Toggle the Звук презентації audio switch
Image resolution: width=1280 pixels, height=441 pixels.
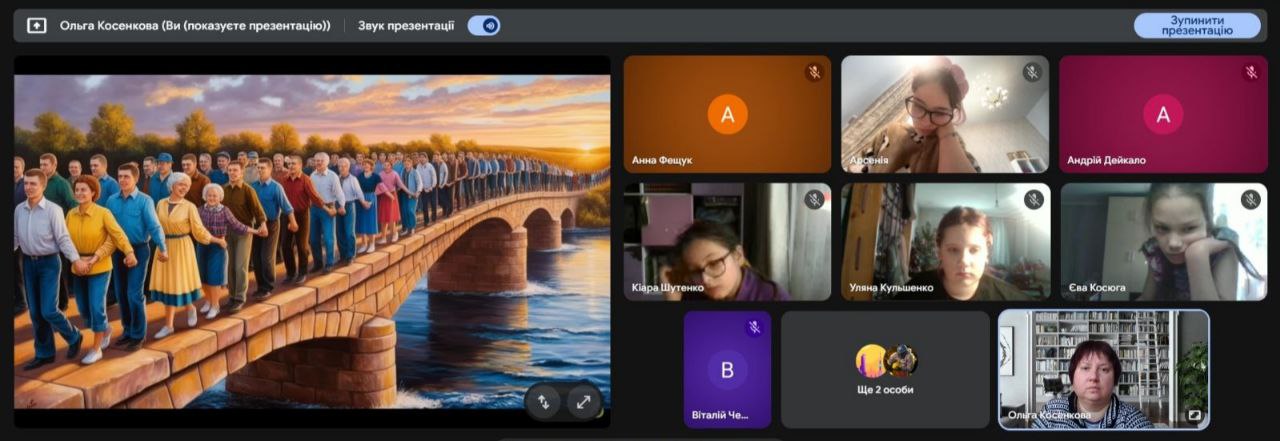click(x=484, y=26)
